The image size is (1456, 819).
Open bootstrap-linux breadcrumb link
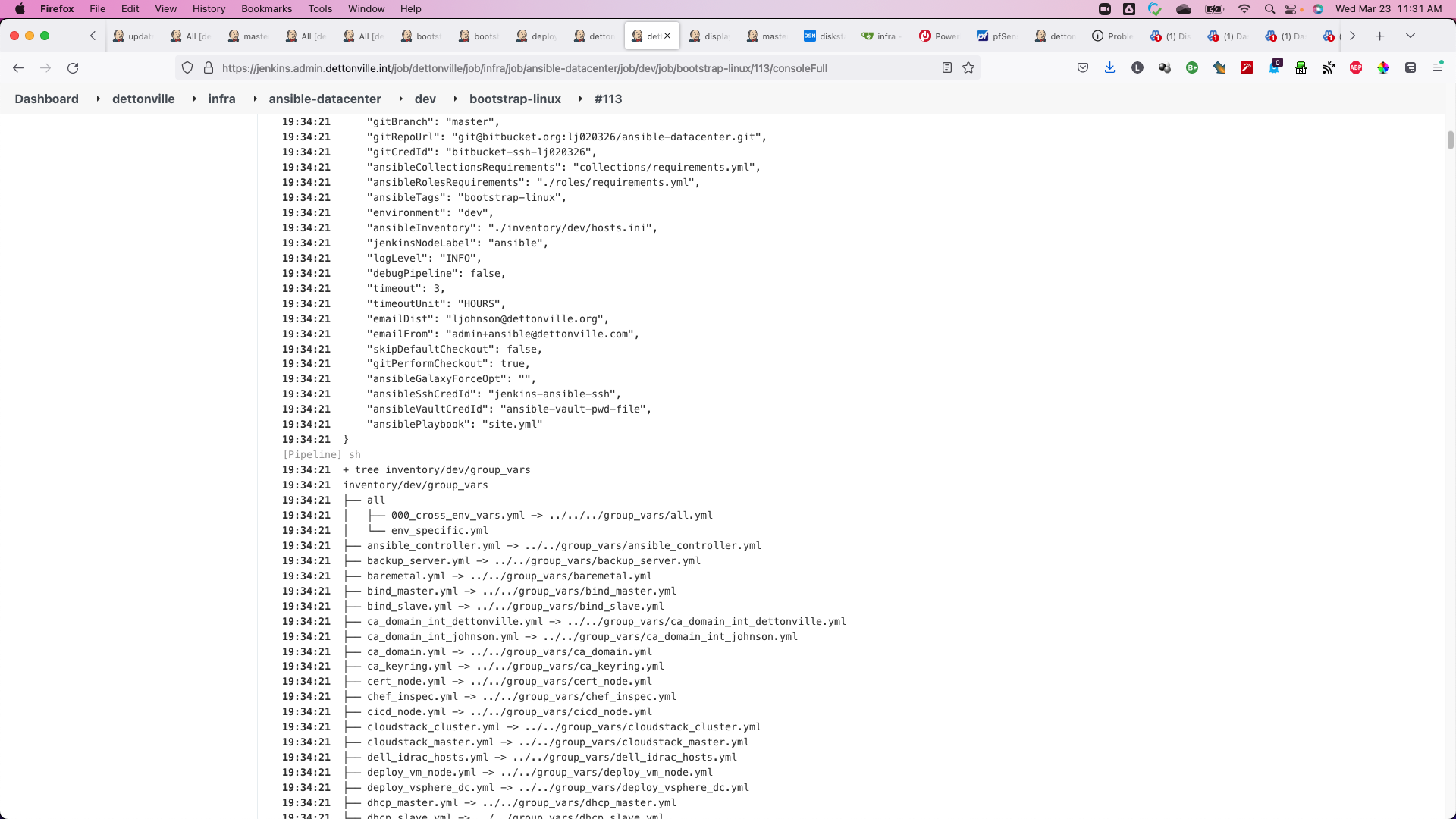(x=515, y=99)
